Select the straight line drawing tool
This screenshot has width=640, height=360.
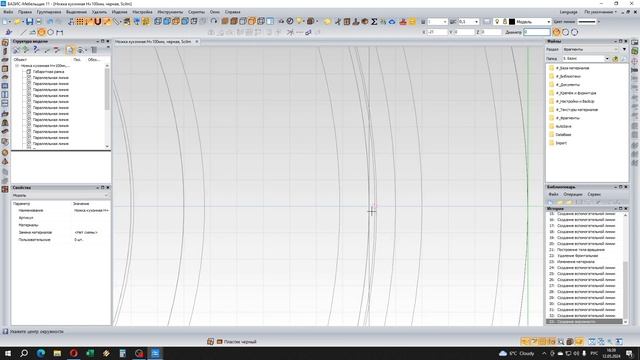pyautogui.click(x=23, y=32)
